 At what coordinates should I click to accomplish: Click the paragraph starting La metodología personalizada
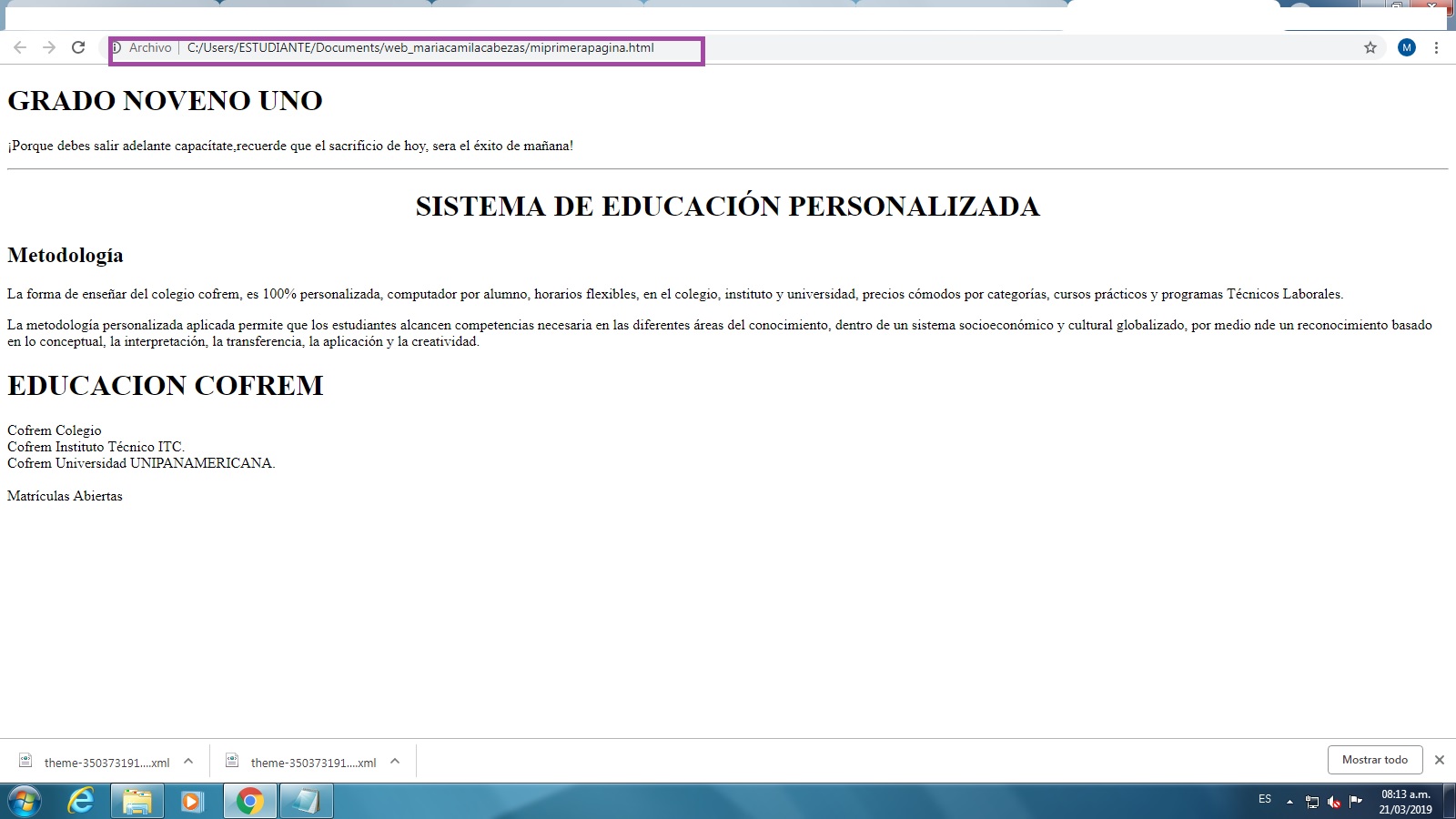720,333
